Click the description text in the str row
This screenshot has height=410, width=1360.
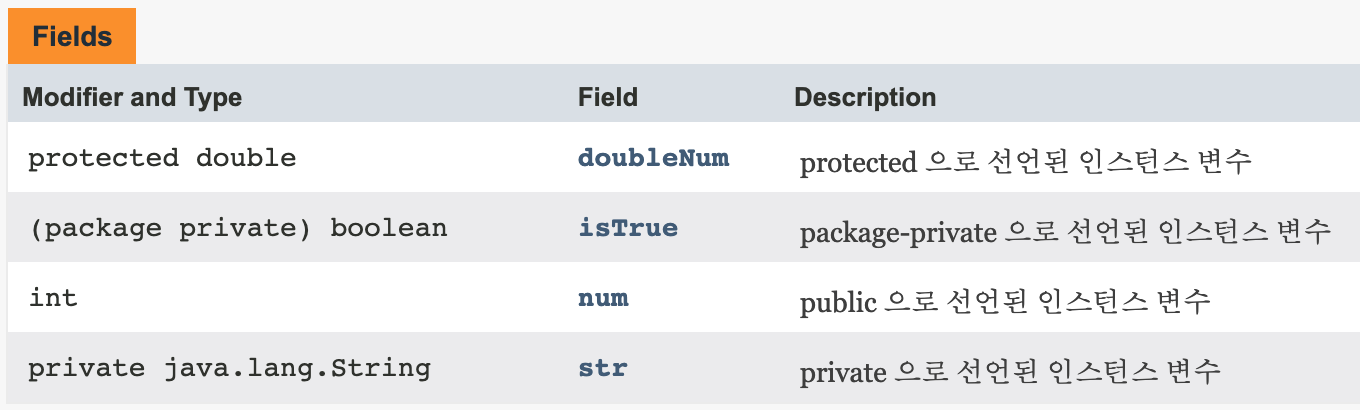pyautogui.click(x=1010, y=371)
